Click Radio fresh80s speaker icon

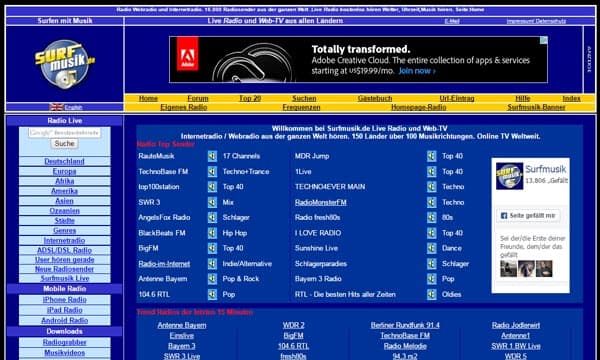(432, 217)
